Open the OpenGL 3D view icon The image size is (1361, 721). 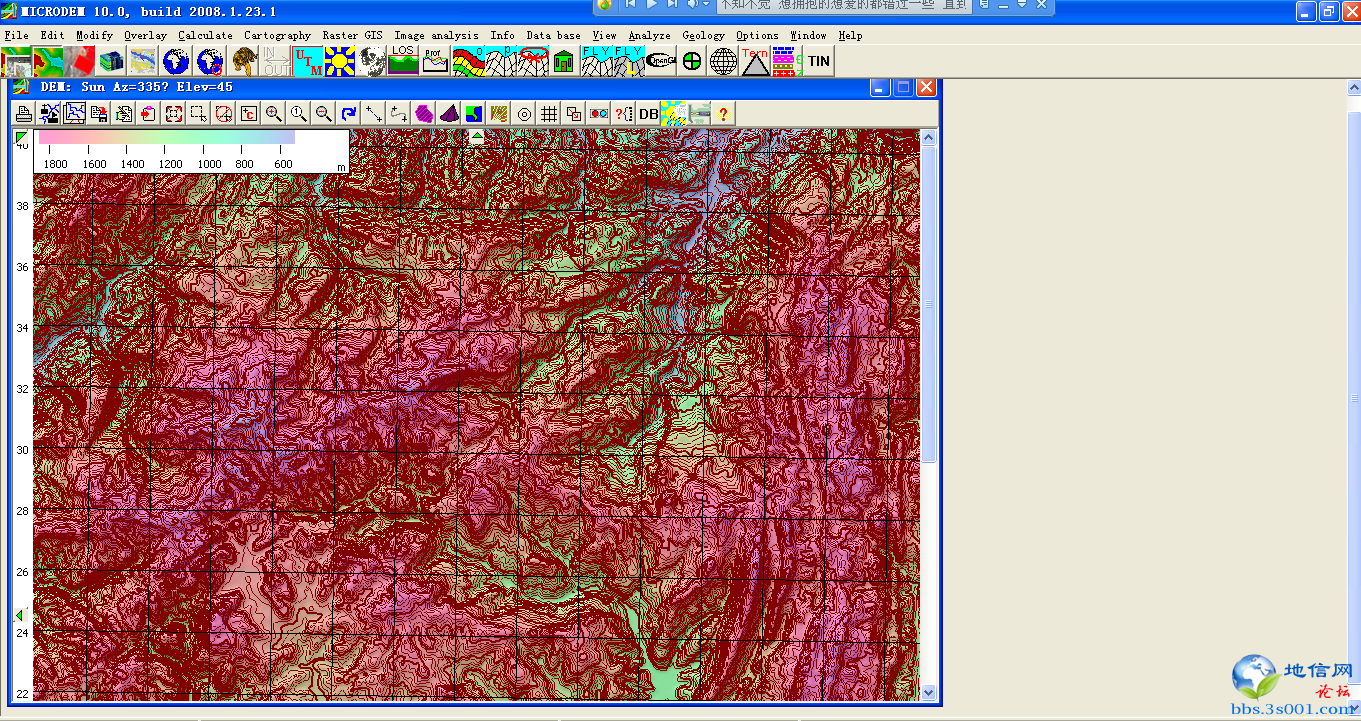point(661,61)
